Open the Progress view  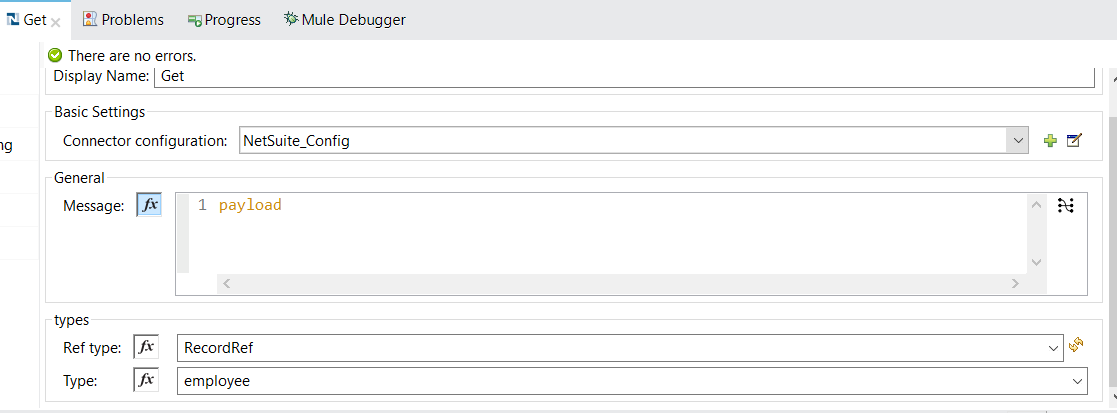(x=224, y=20)
